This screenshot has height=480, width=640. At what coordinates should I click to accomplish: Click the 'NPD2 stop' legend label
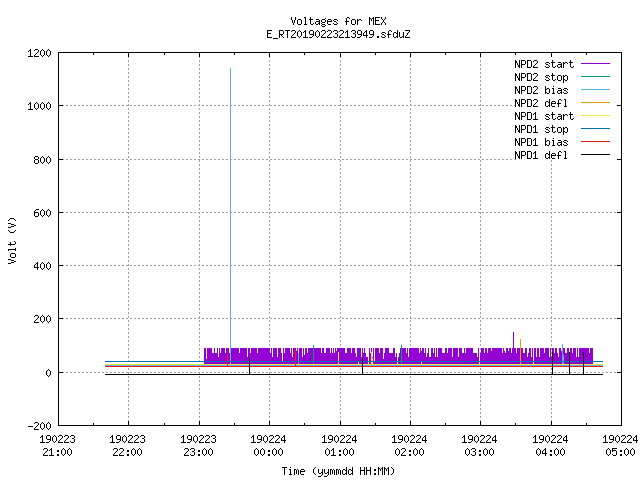(x=541, y=77)
